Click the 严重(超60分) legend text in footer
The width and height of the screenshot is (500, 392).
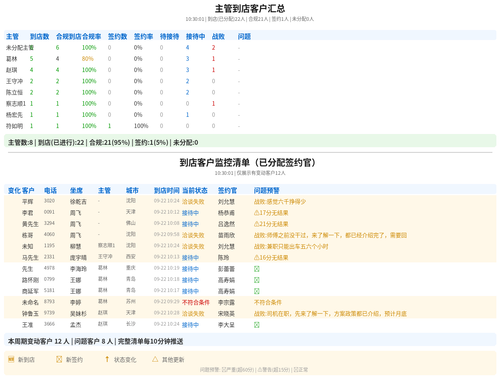click(238, 370)
